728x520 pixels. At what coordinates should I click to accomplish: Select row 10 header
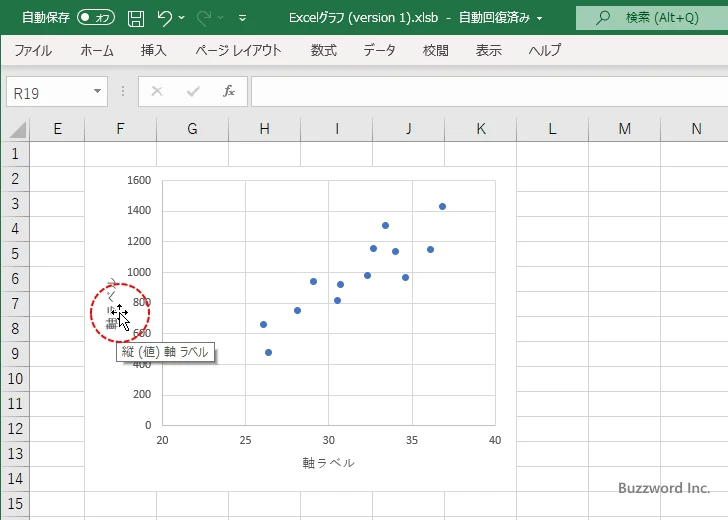15,378
